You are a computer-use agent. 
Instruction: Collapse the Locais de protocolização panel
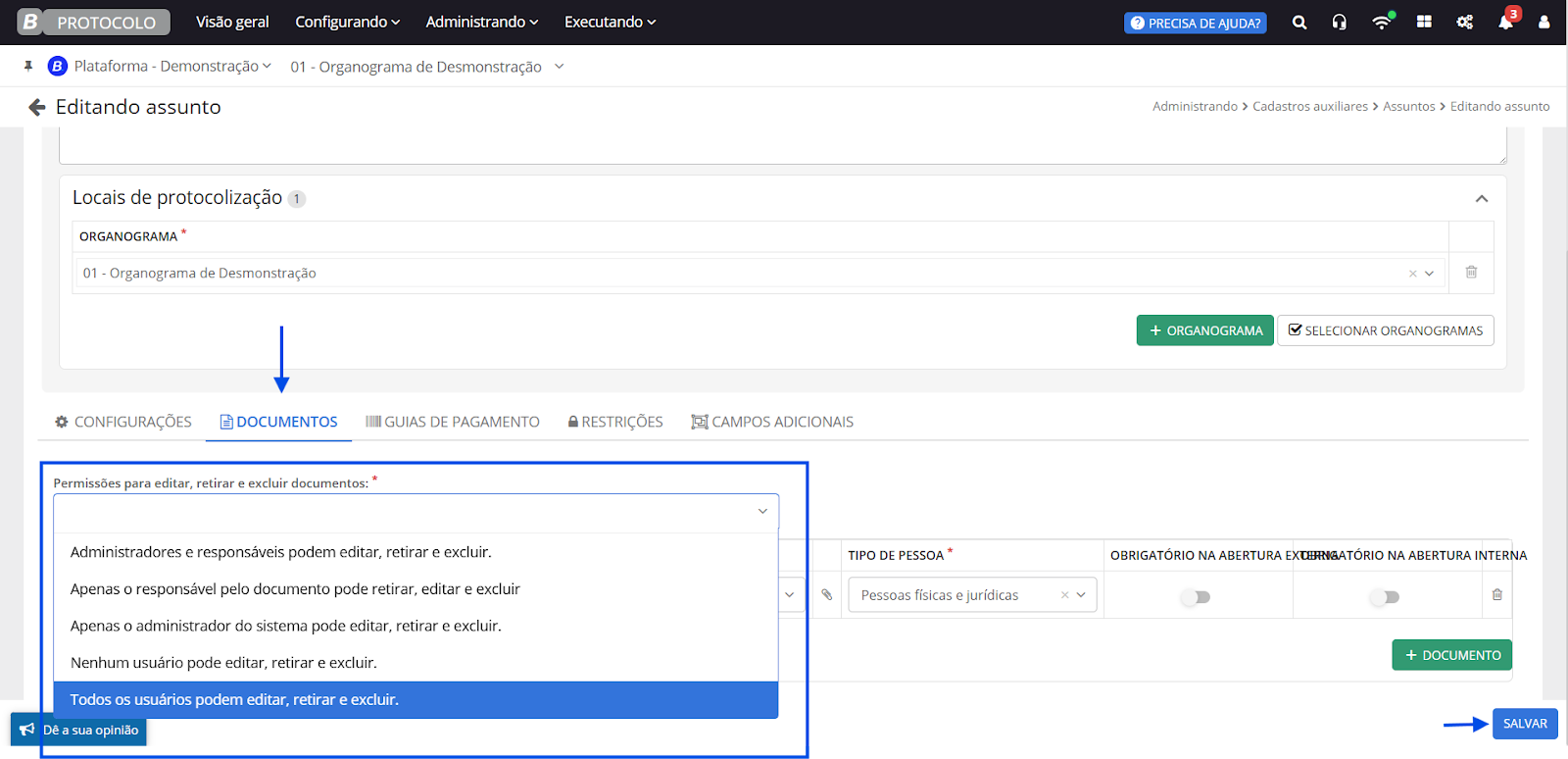coord(1482,199)
